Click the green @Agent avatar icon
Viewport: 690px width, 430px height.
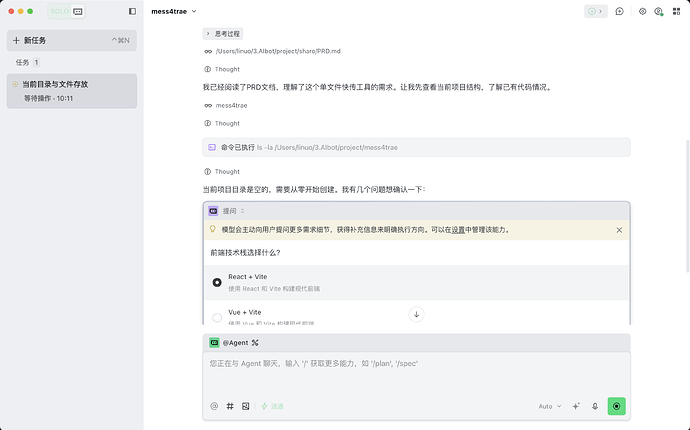click(214, 343)
